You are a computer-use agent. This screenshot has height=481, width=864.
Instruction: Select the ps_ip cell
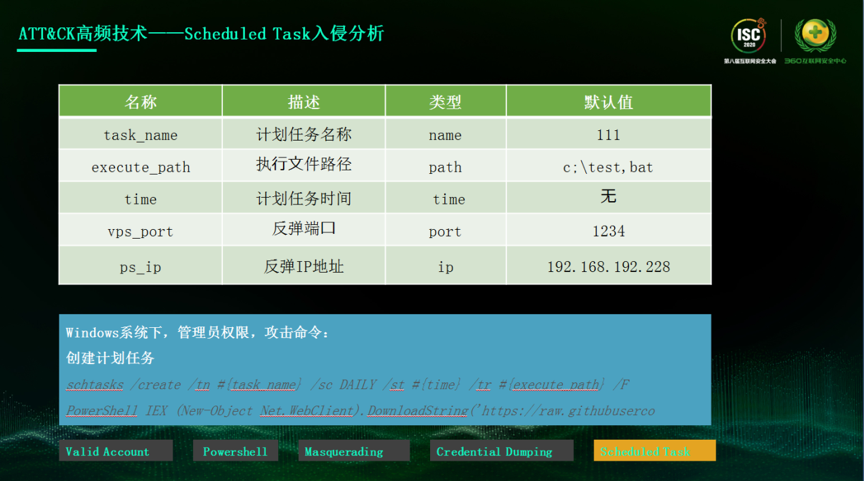point(141,266)
